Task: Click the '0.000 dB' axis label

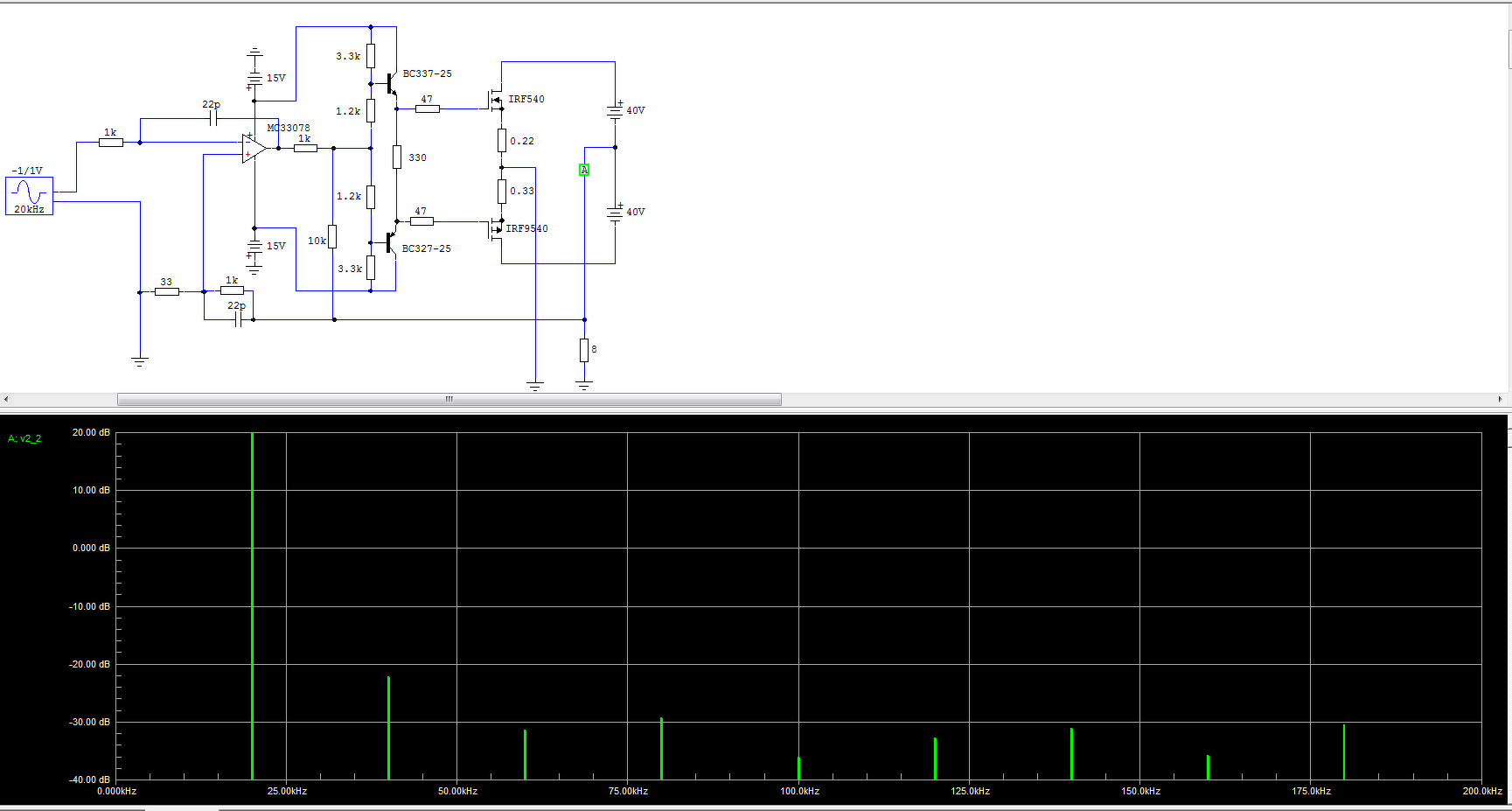Action: (x=91, y=548)
